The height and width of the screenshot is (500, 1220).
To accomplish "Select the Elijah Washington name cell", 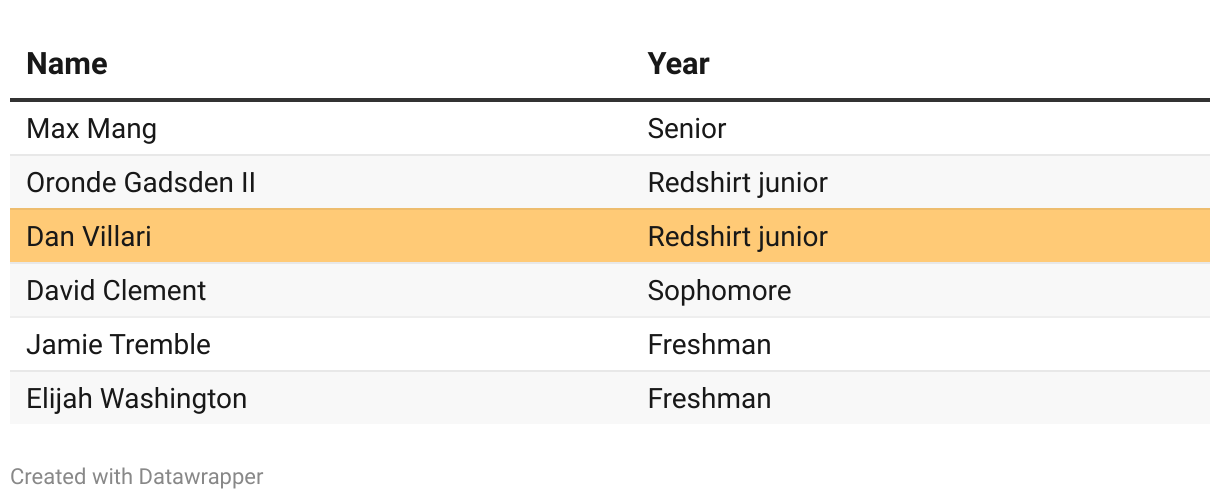I will pos(136,399).
